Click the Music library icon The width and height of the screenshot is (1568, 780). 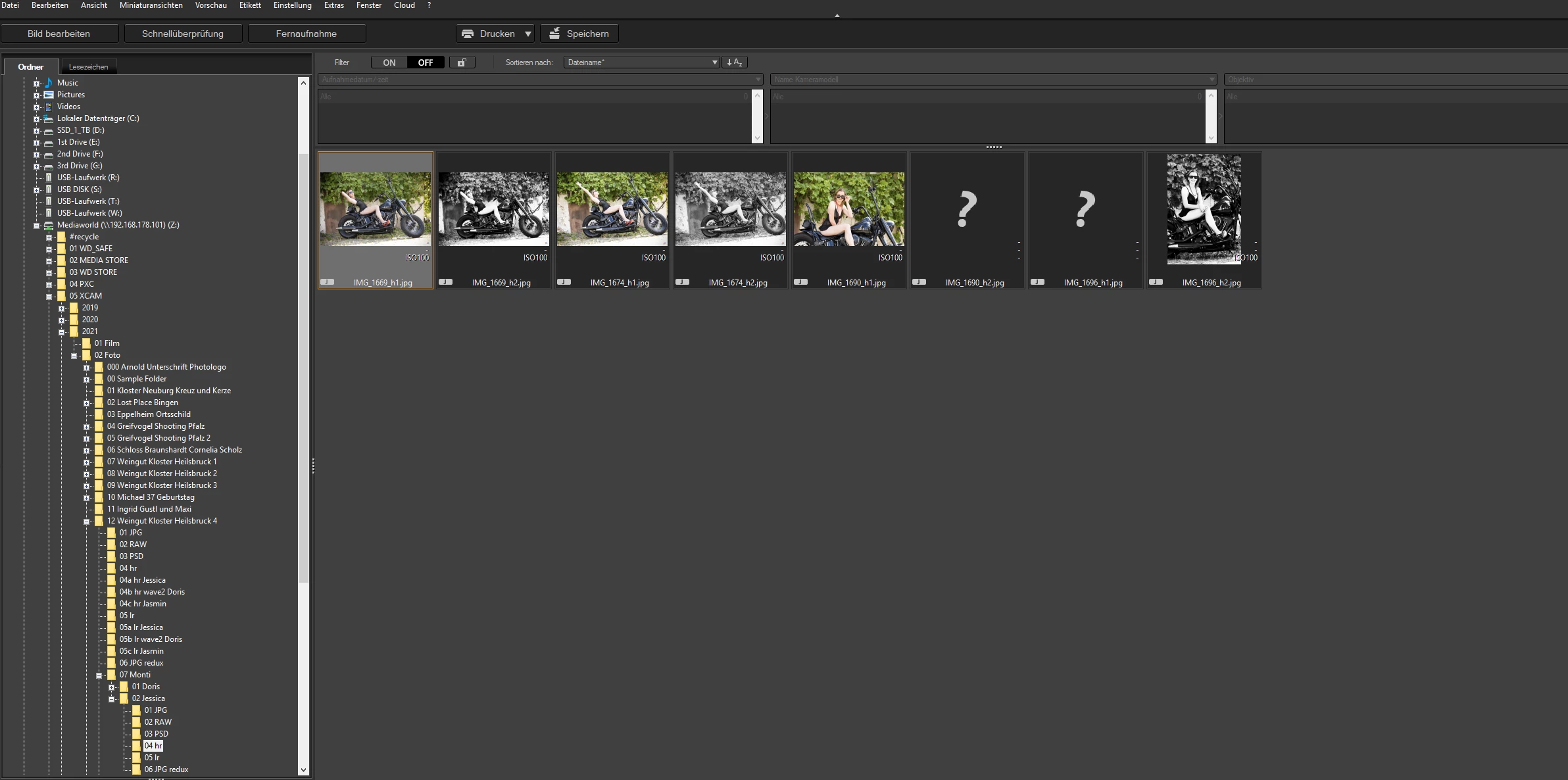49,83
